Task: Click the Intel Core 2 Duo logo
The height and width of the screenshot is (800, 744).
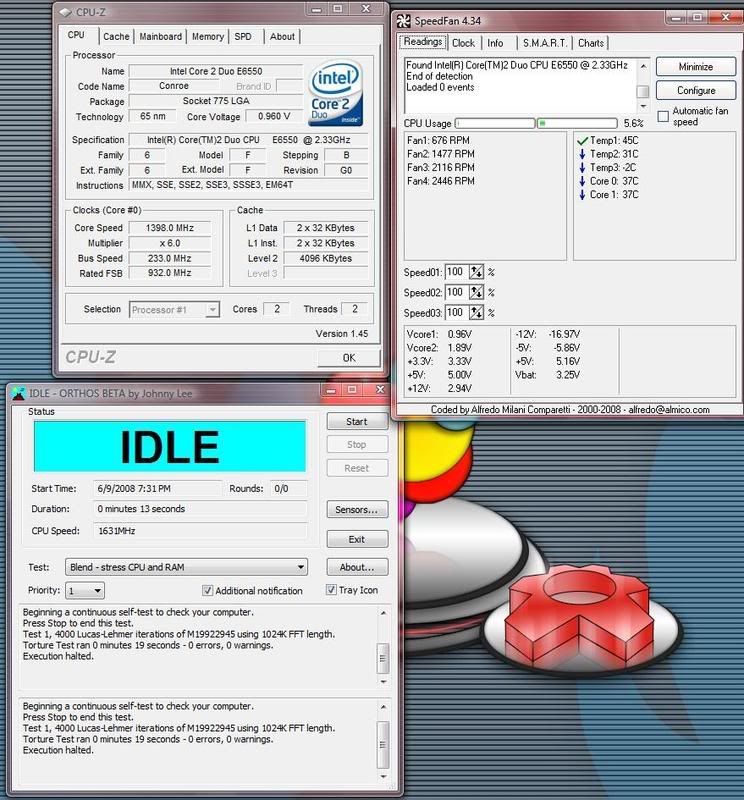Action: click(336, 93)
